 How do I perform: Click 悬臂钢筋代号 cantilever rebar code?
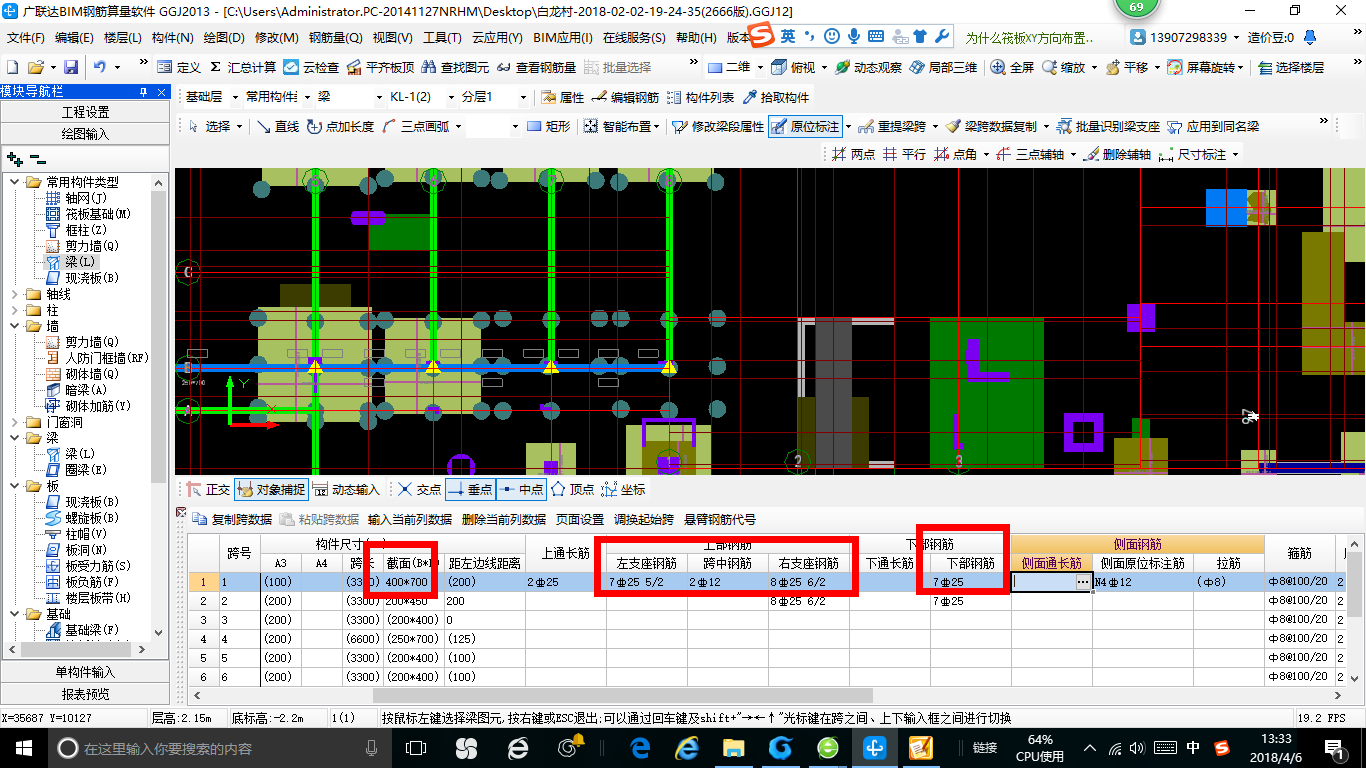point(720,520)
